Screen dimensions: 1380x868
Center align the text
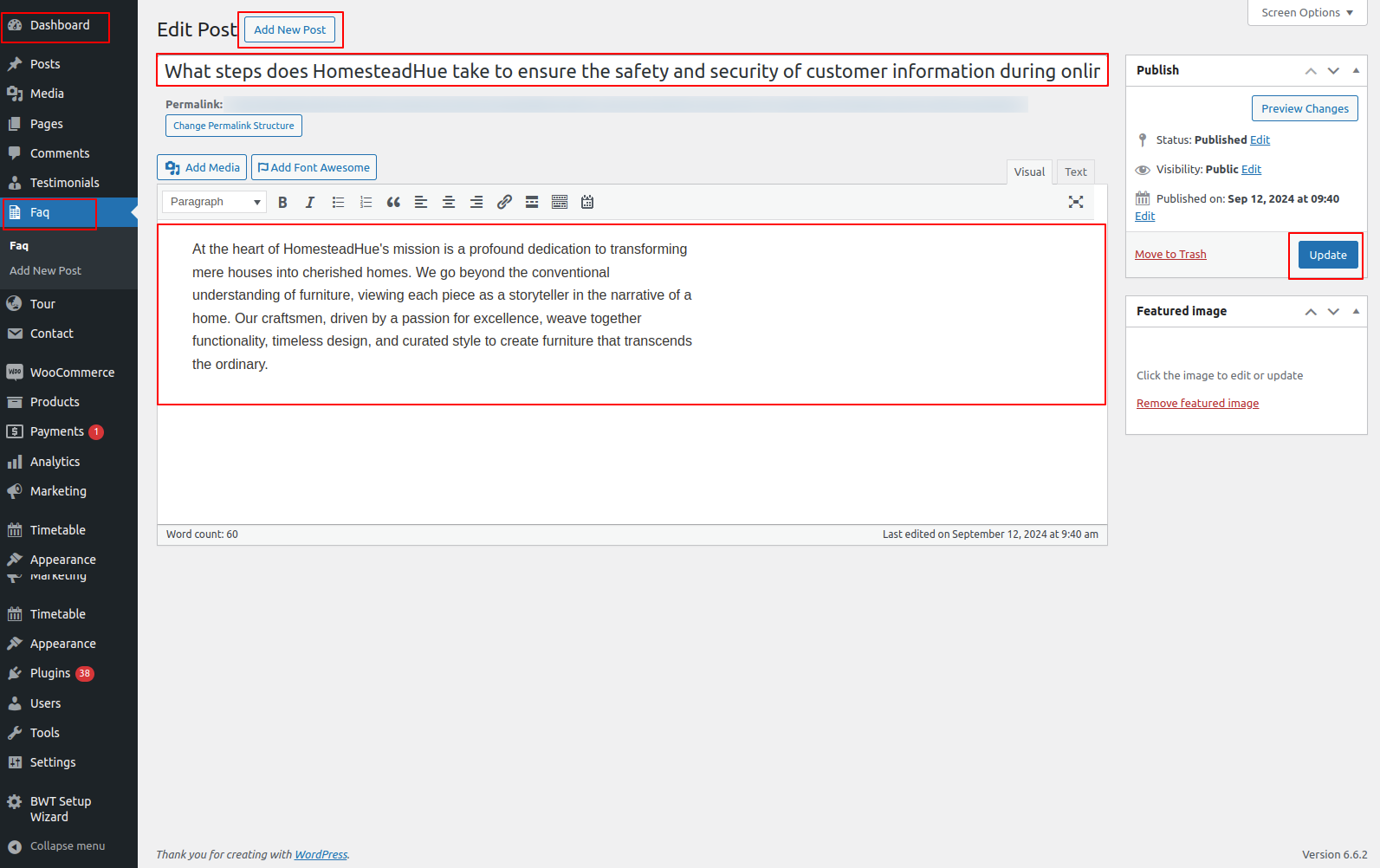click(x=449, y=202)
